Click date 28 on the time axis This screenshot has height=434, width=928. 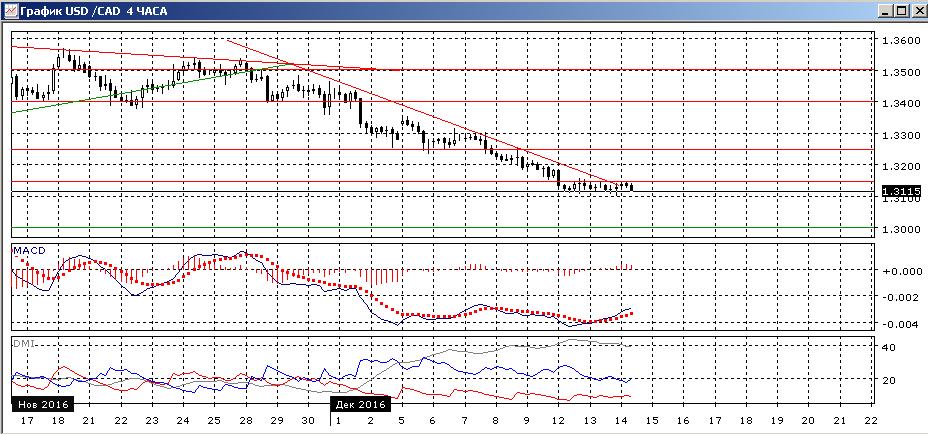(x=245, y=420)
